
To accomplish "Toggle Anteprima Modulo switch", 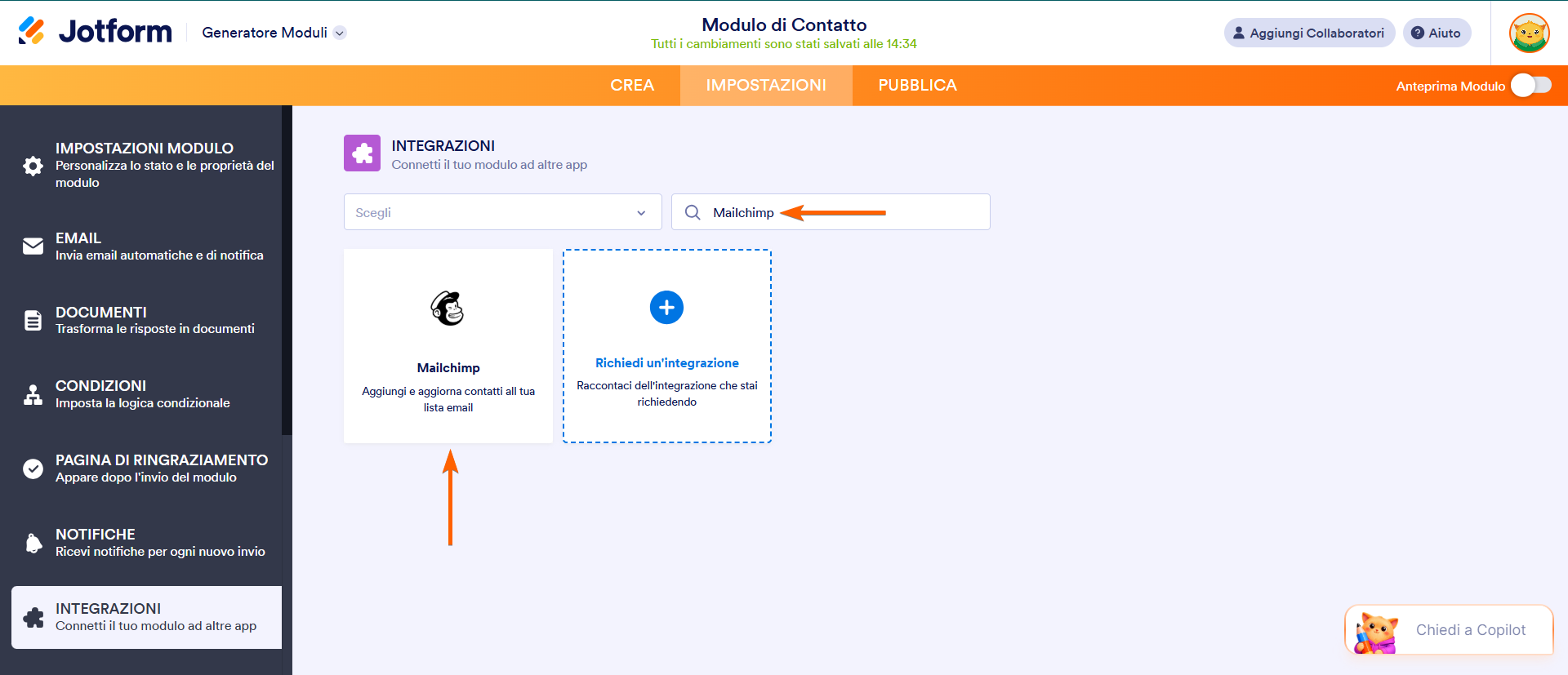I will [1530, 86].
